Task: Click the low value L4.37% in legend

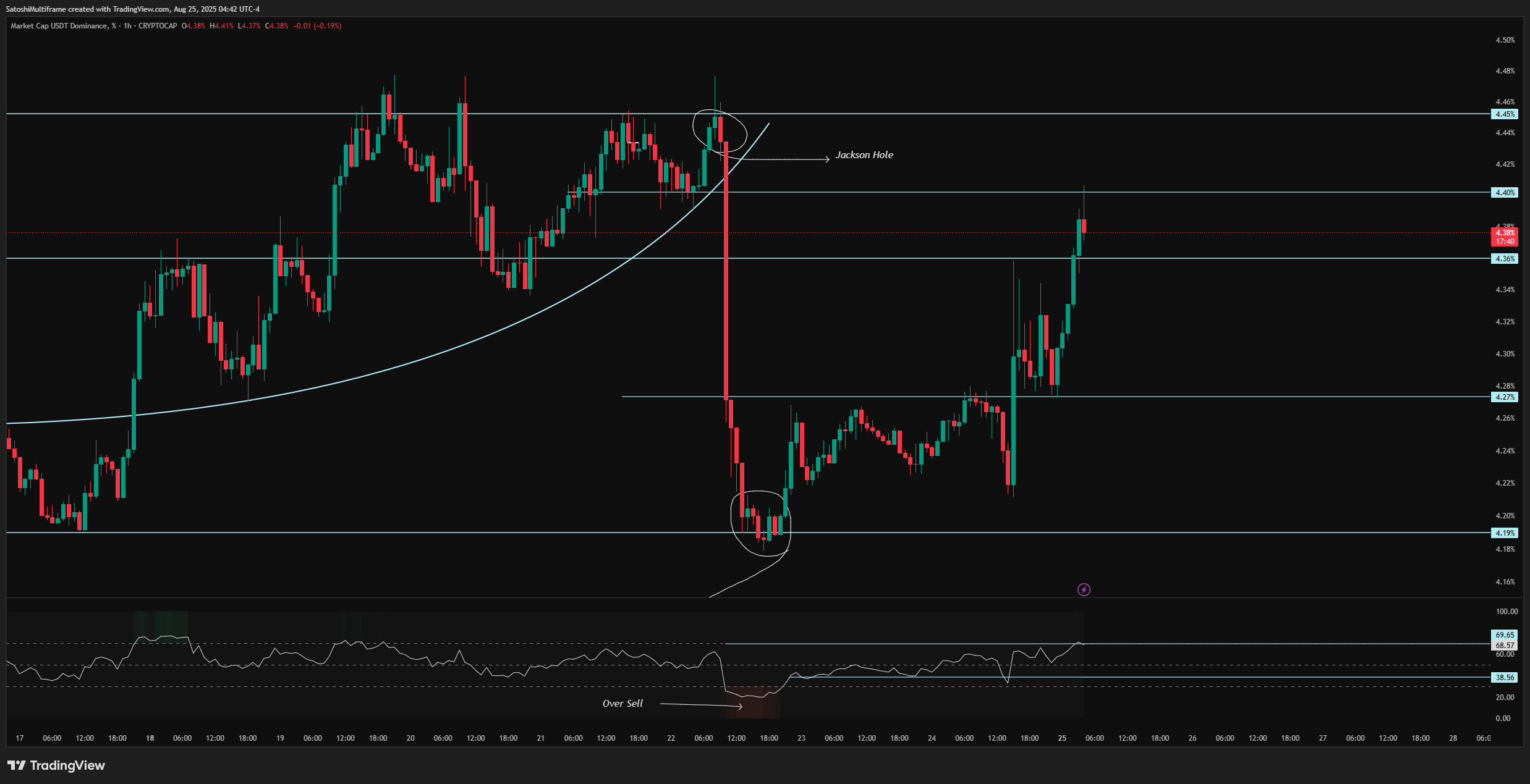Action: click(250, 26)
